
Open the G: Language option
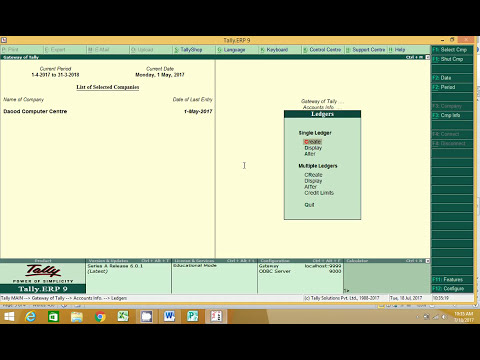(x=237, y=50)
